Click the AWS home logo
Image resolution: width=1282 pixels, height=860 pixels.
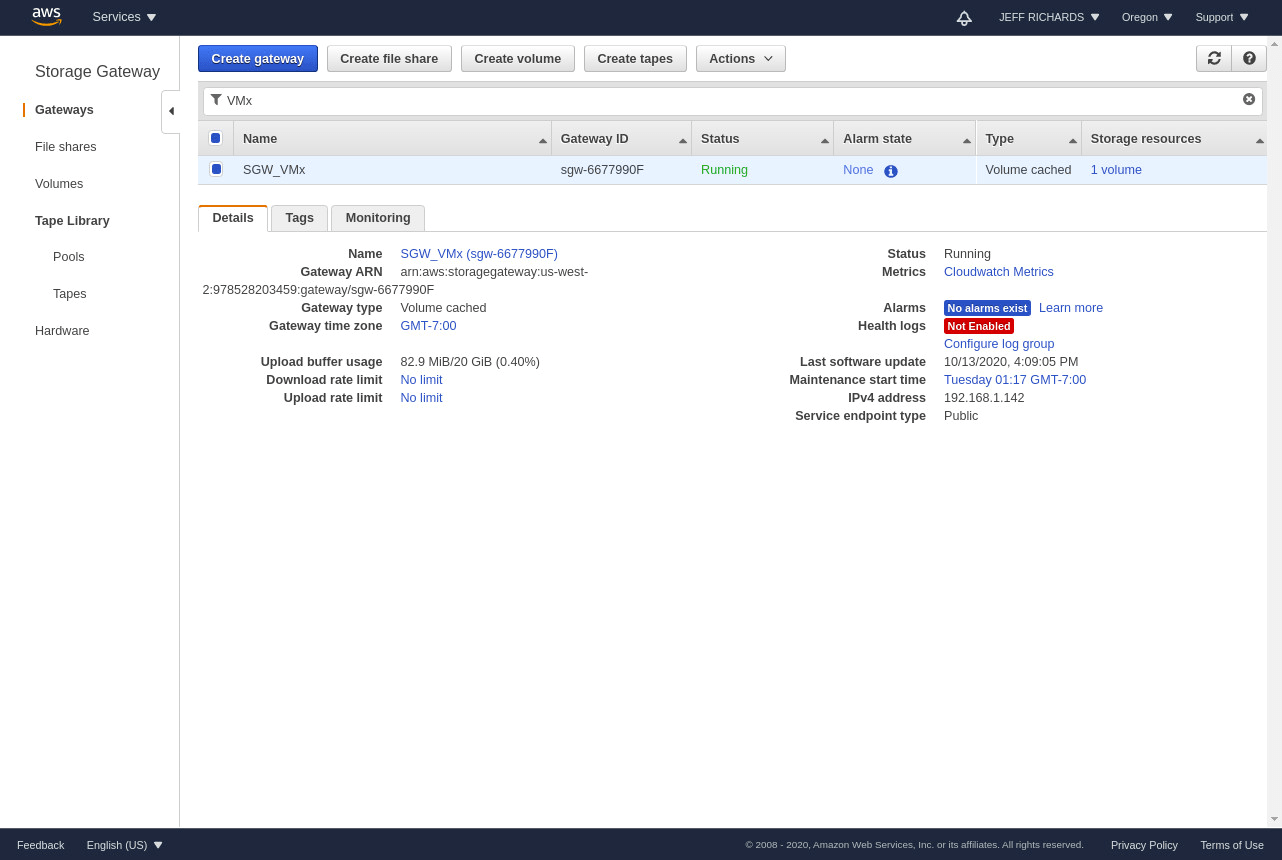[x=46, y=17]
